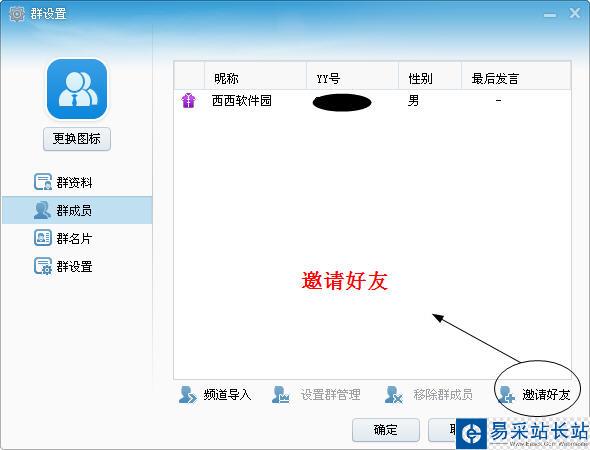This screenshot has width=590, height=450.
Task: Click the gear icon in title bar
Action: [x=17, y=14]
